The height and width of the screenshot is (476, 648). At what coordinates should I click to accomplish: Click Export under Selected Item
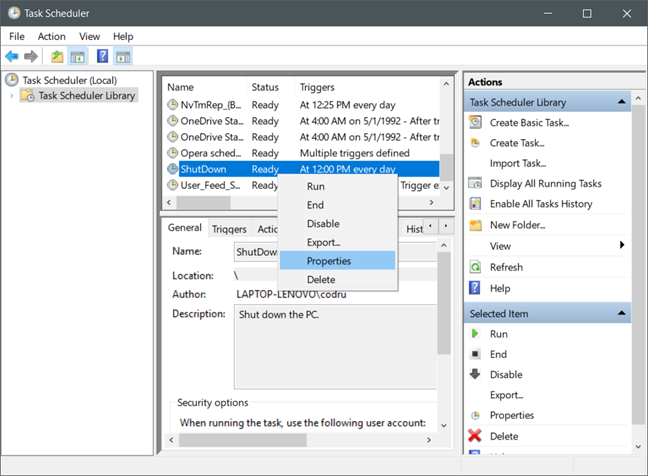point(506,395)
